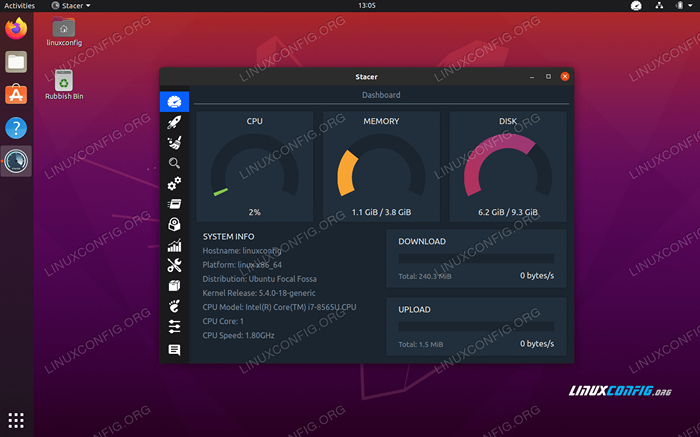Open Services gears icon
This screenshot has height=437, width=700.
(x=174, y=183)
